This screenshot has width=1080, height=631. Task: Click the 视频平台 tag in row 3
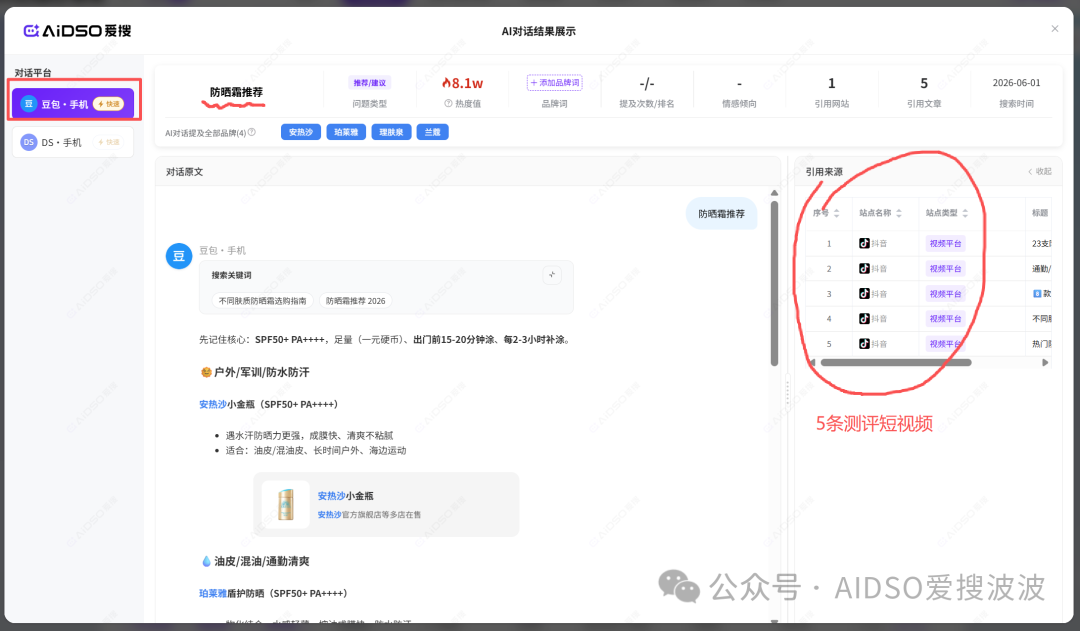coord(945,293)
